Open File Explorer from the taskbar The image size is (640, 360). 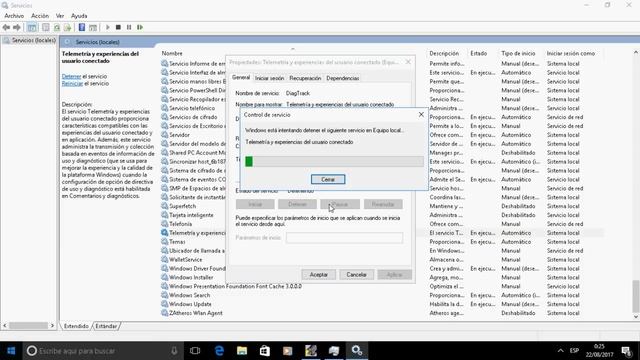coord(242,351)
